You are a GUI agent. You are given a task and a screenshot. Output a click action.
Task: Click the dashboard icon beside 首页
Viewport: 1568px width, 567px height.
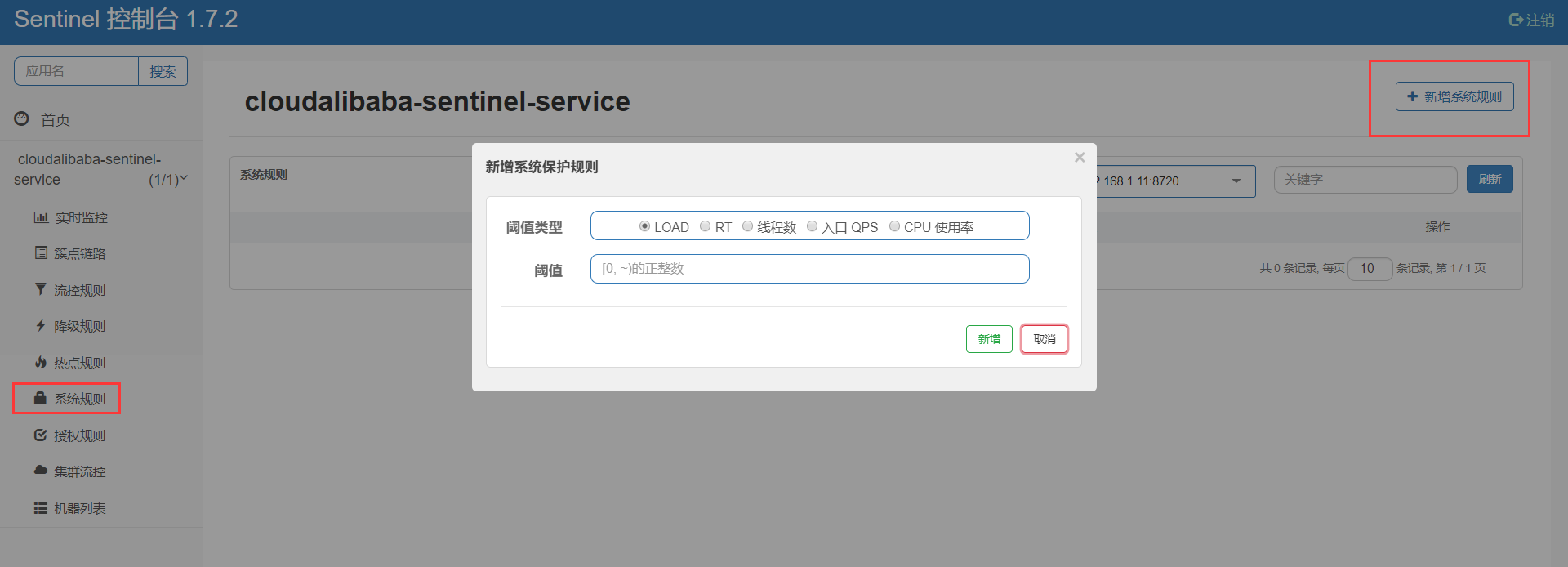point(21,119)
